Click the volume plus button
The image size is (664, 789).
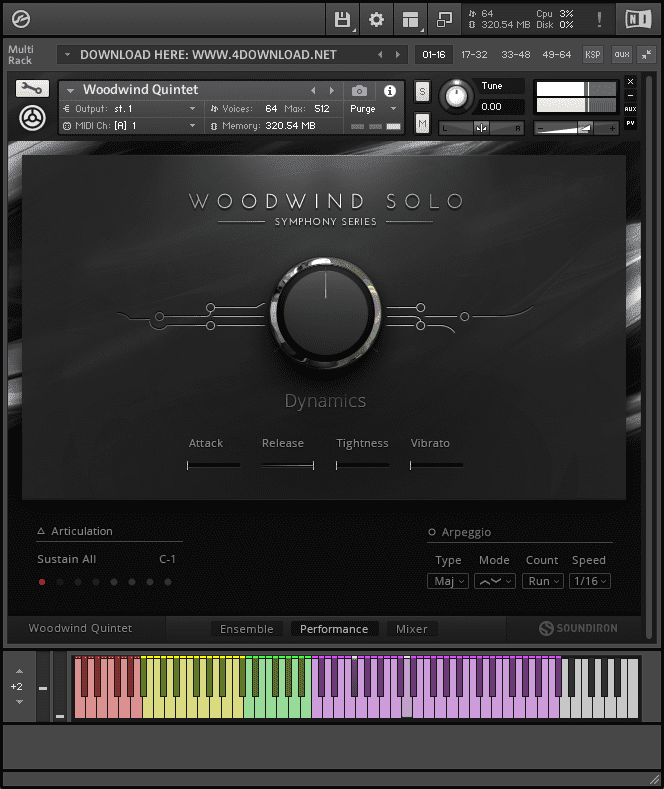(x=612, y=129)
